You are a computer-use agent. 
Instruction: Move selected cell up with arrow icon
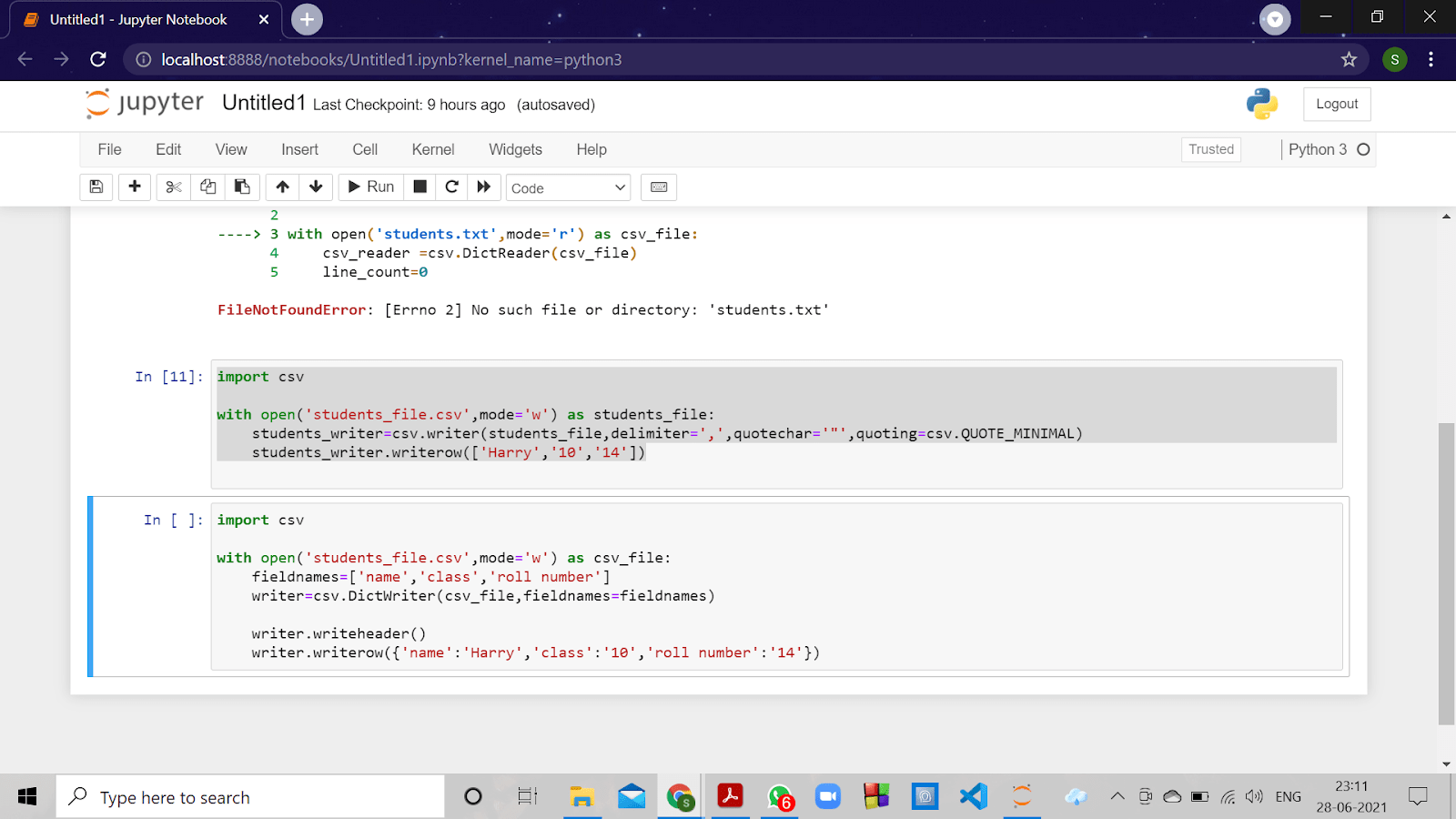(x=281, y=187)
